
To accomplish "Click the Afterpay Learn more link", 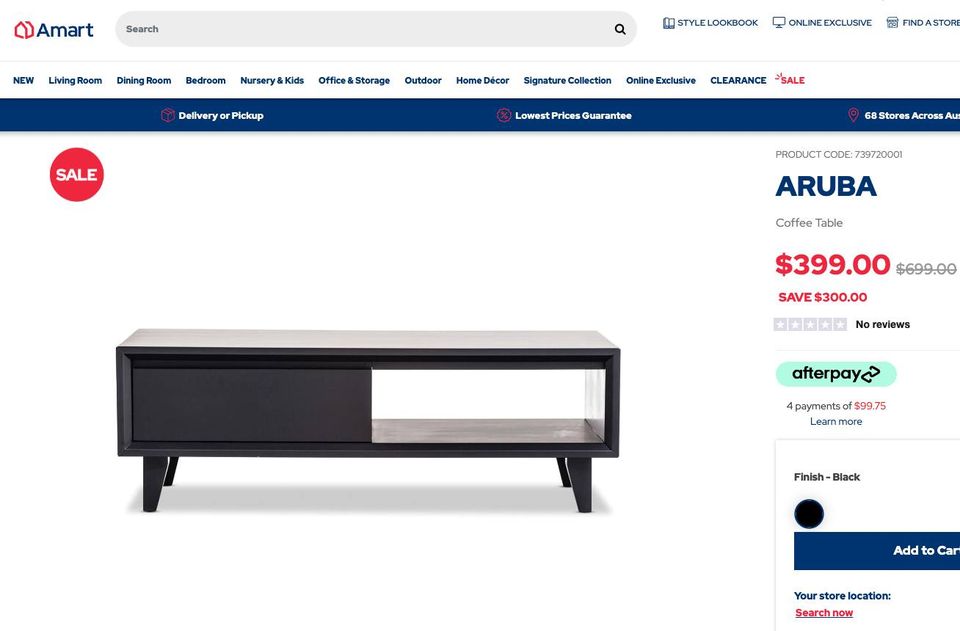I will click(x=836, y=422).
